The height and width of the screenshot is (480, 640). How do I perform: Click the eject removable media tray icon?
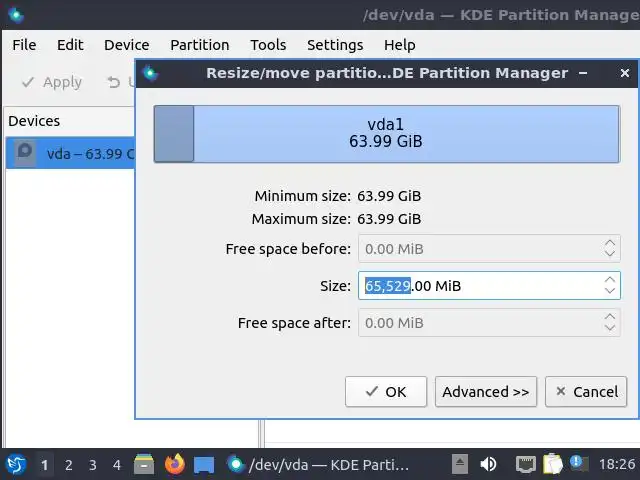click(460, 464)
